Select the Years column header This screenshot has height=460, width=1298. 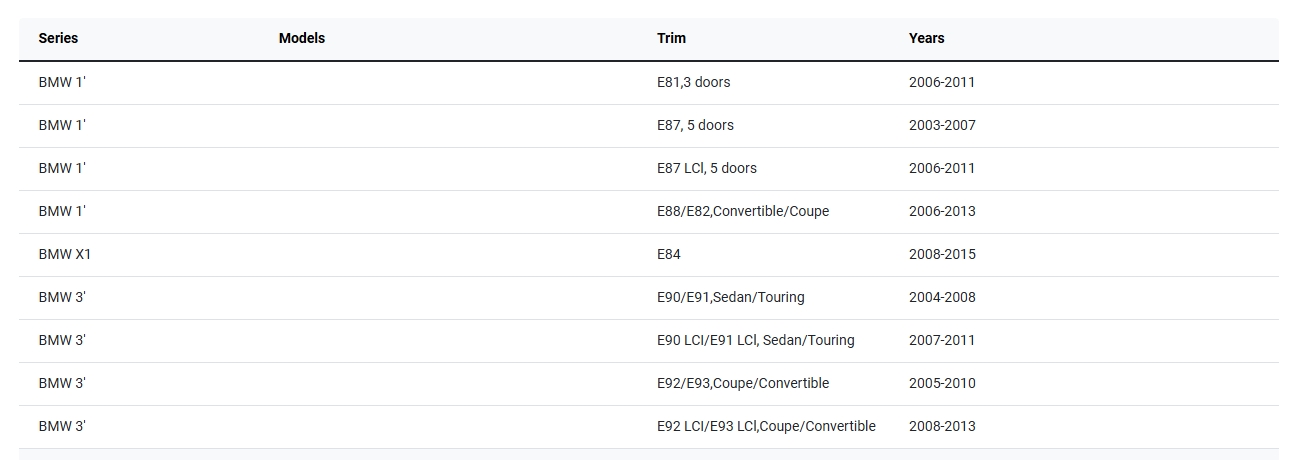(x=926, y=38)
